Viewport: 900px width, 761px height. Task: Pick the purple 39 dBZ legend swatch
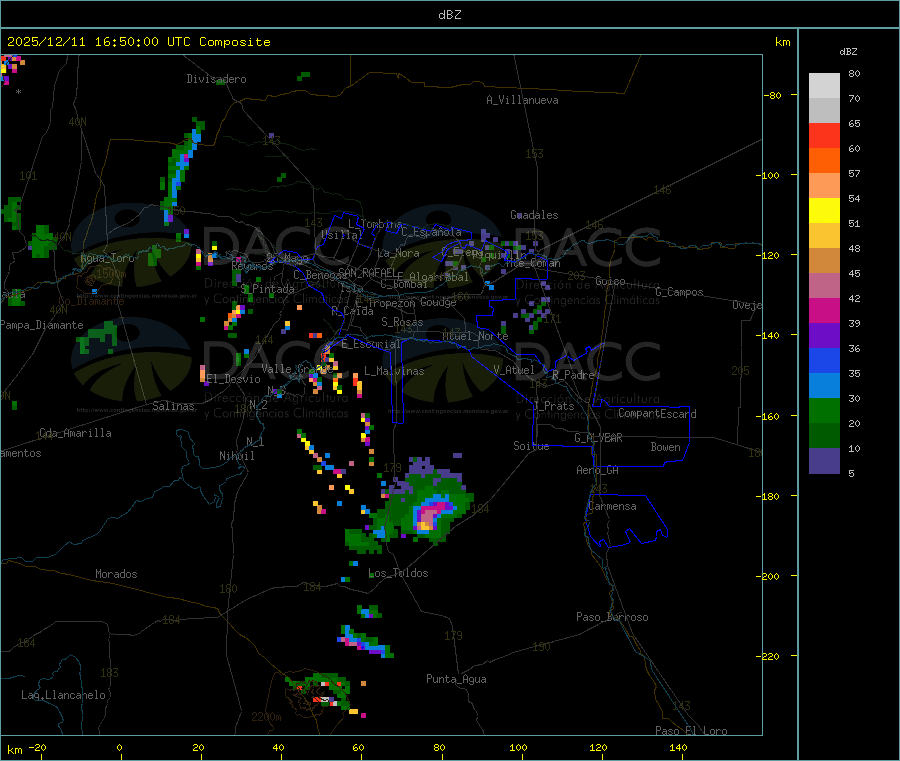[x=824, y=336]
